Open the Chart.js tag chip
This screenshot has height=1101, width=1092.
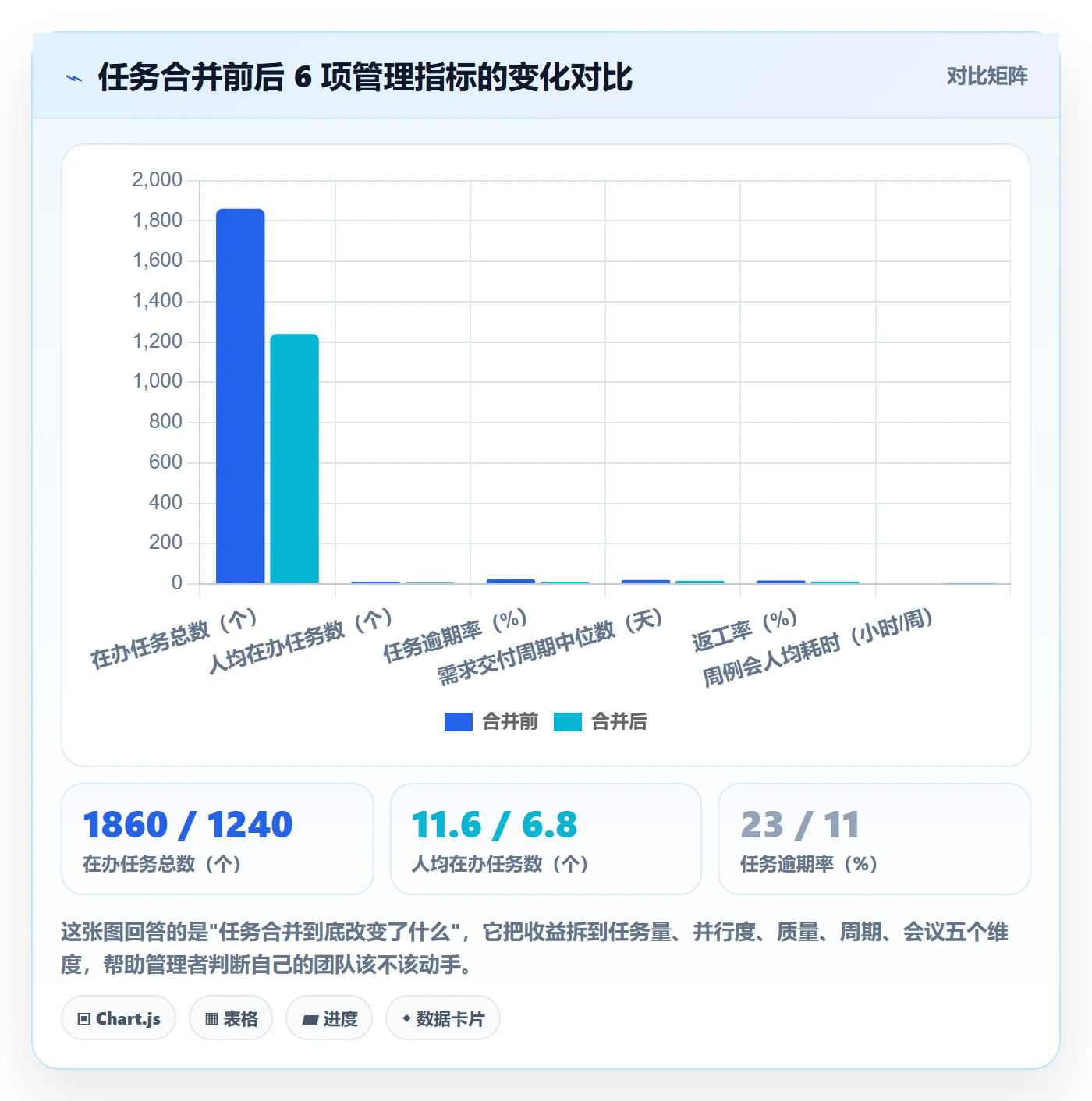point(119,1018)
